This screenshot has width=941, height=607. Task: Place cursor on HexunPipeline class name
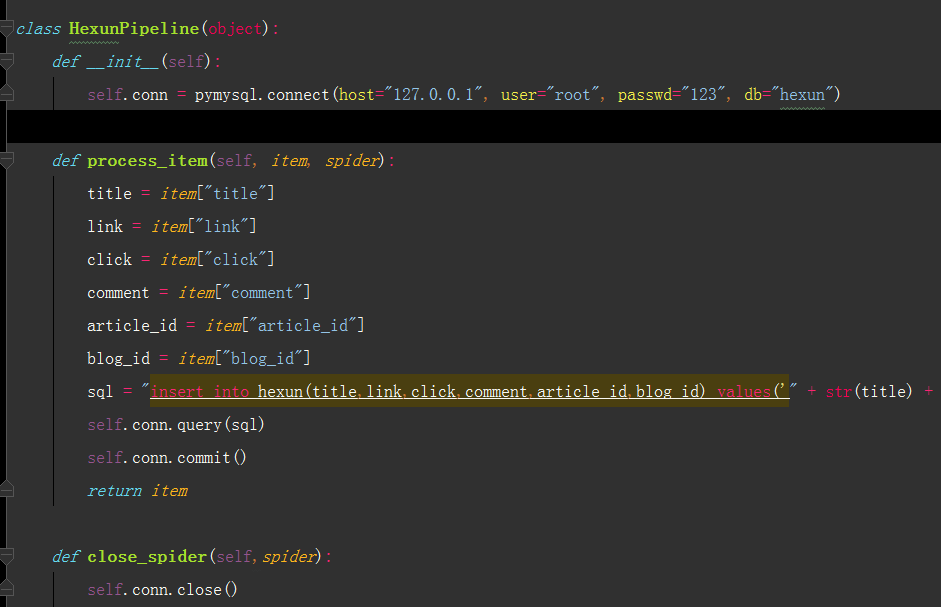coord(134,29)
